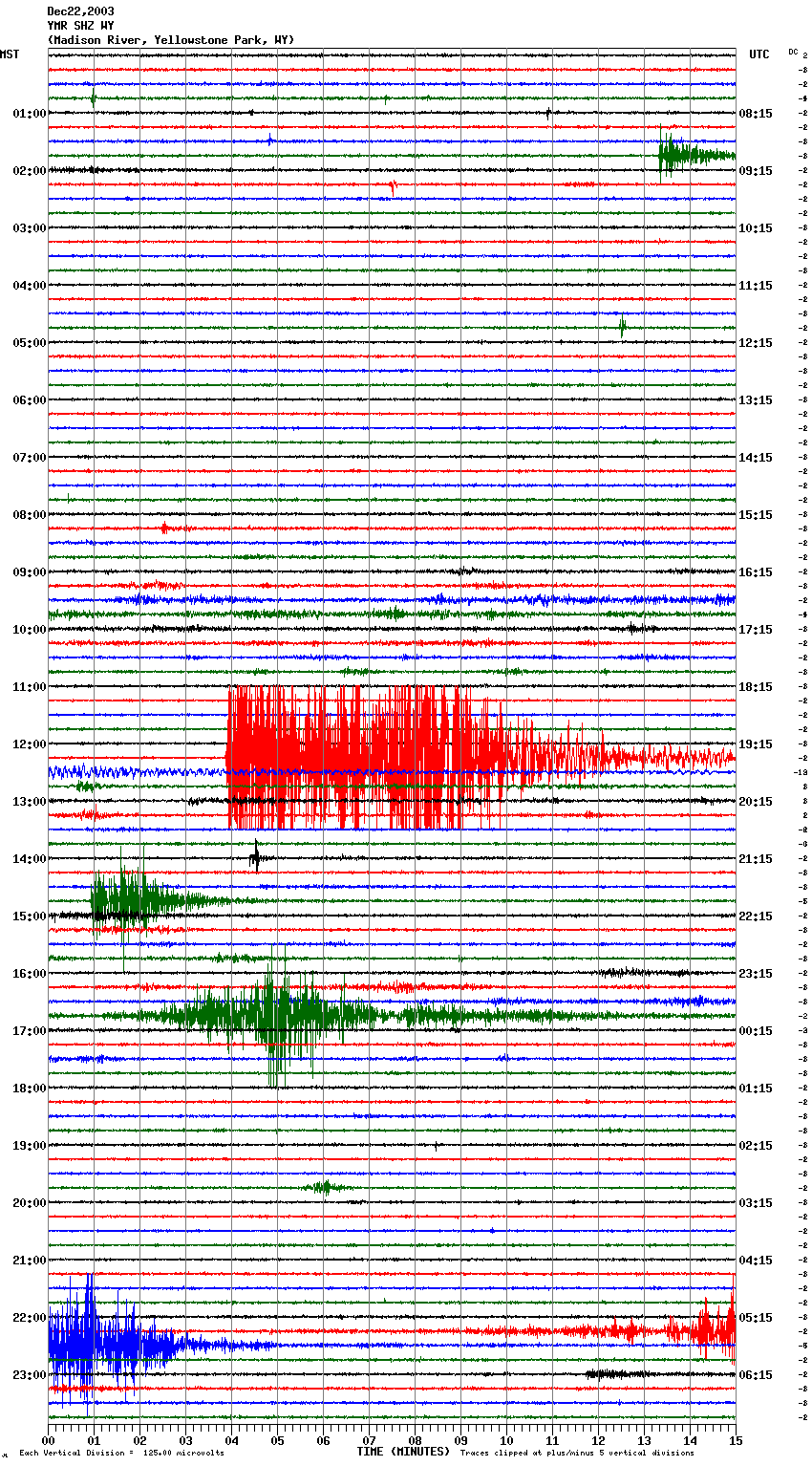812x1466 pixels.
Task: Select the 11:00 MST row label
Action: click(x=30, y=687)
